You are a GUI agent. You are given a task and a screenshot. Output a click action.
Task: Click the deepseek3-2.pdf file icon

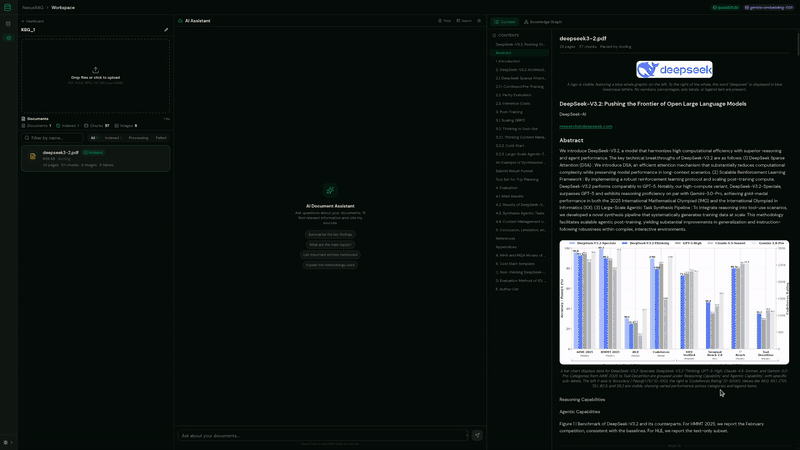tap(33, 156)
